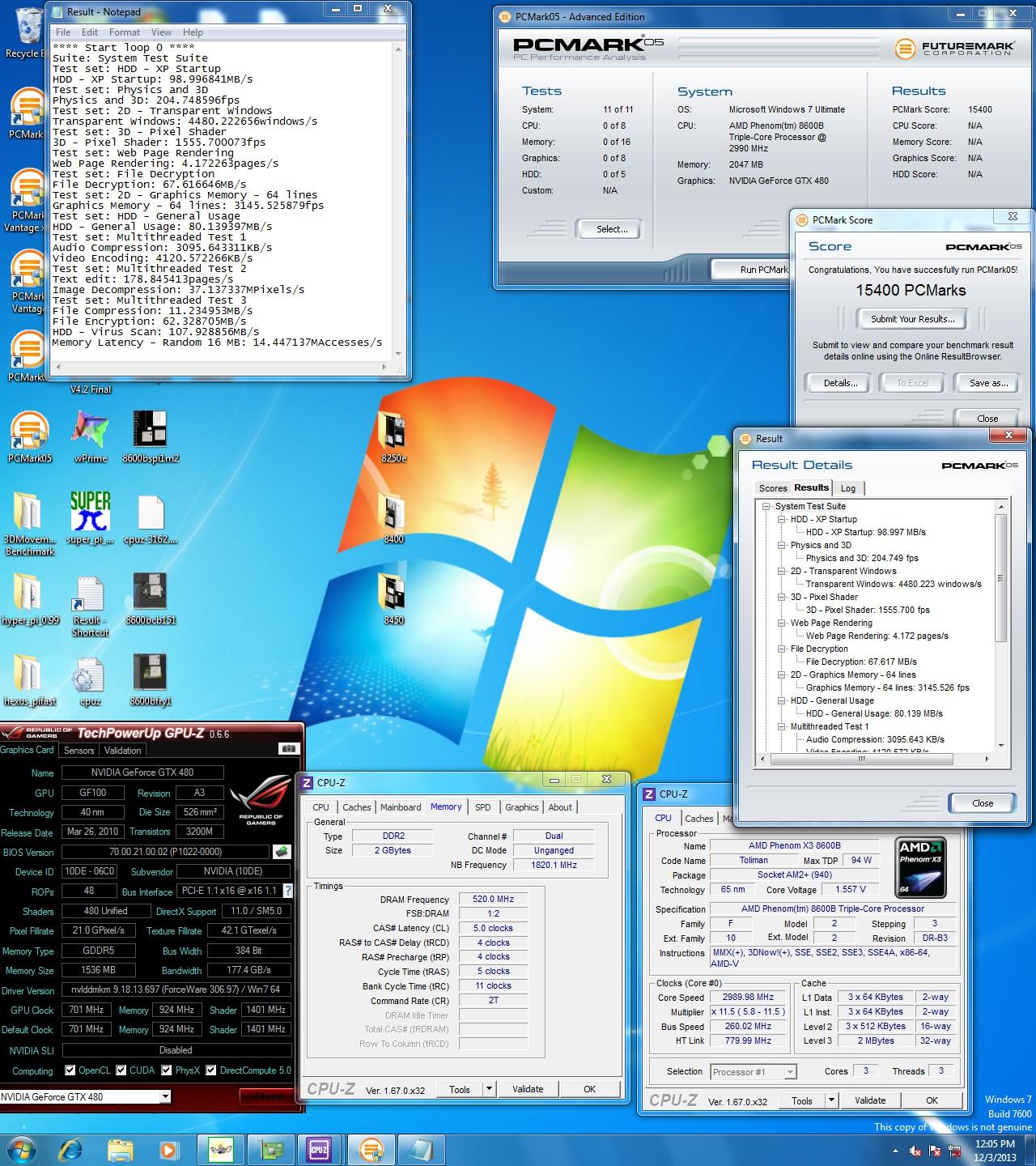Click the GPU-Z BIOS save chip icon
This screenshot has height=1166, width=1036.
click(281, 852)
